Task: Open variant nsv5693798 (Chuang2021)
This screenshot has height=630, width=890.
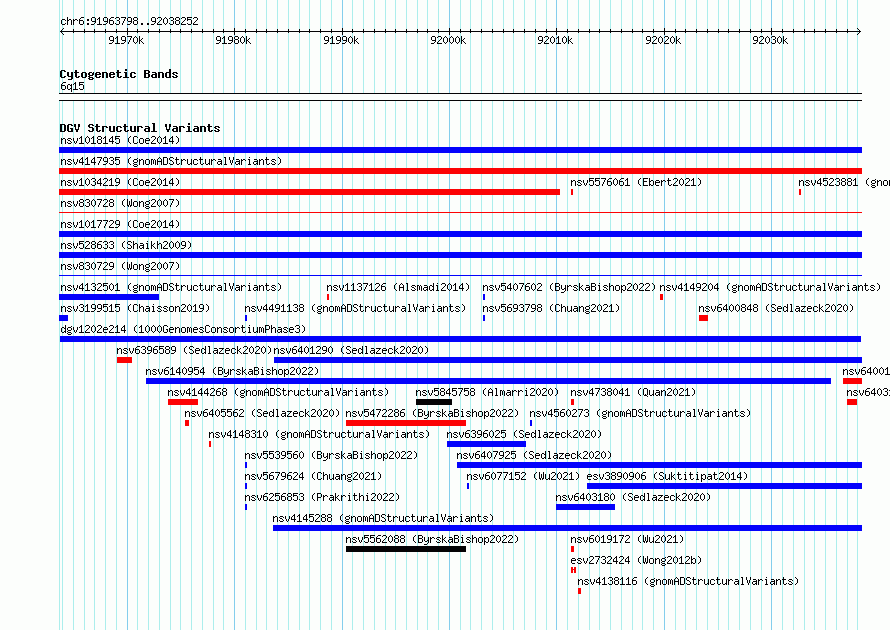Action: [x=551, y=308]
